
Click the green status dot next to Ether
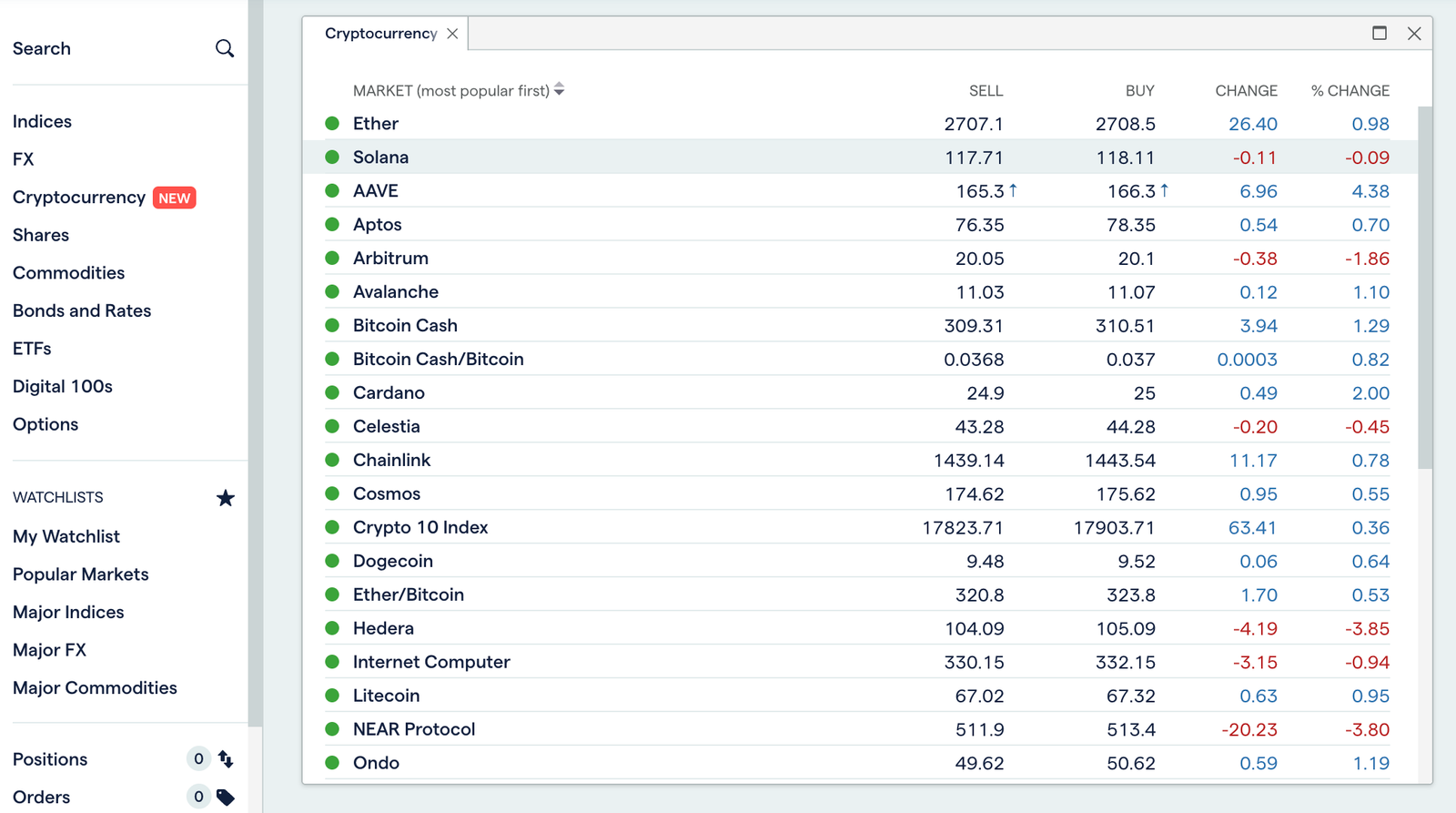tap(332, 123)
